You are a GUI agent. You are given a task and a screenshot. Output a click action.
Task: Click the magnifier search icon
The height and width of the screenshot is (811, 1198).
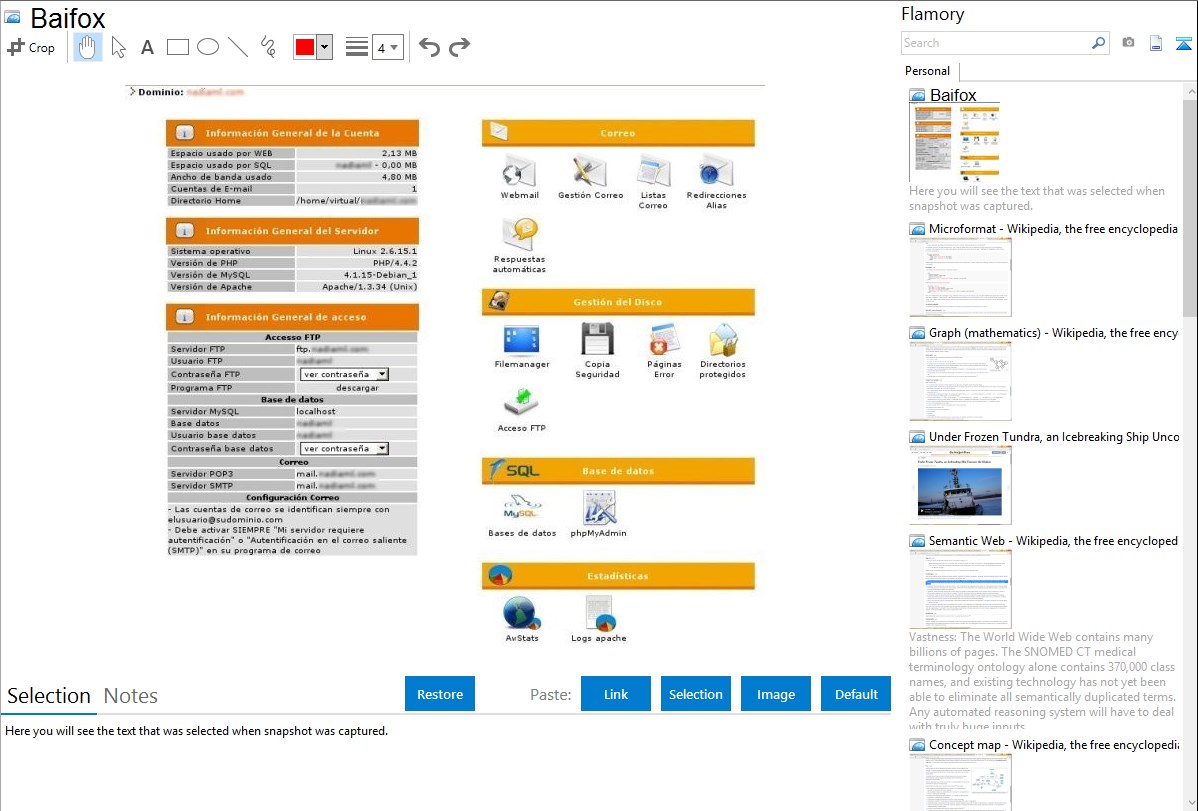click(x=1099, y=43)
